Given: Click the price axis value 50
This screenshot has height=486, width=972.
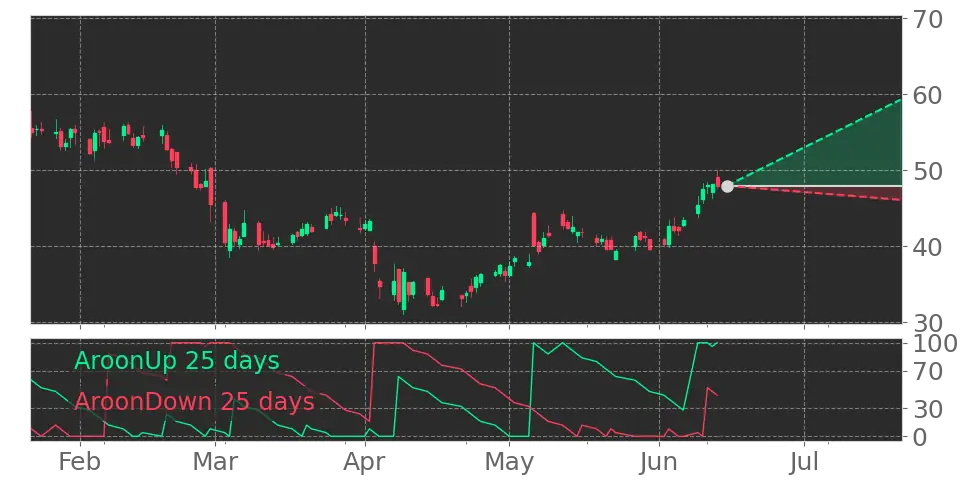Looking at the screenshot, I should tap(927, 170).
